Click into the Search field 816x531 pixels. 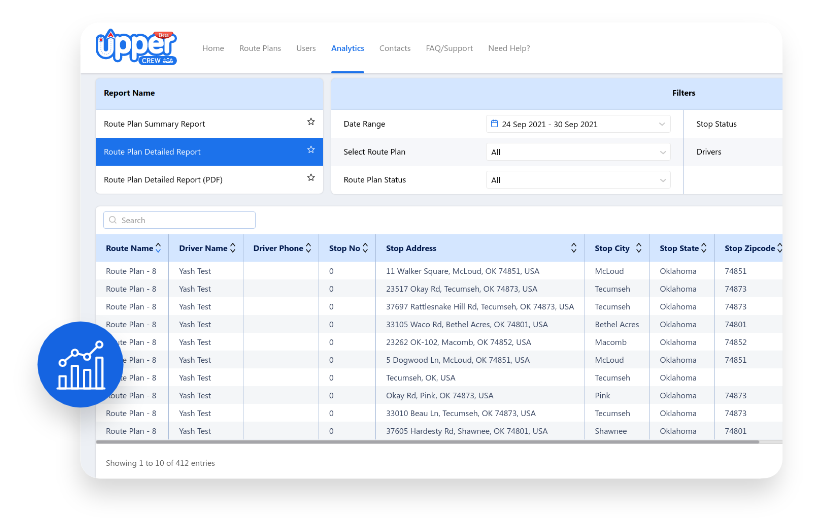click(x=180, y=220)
